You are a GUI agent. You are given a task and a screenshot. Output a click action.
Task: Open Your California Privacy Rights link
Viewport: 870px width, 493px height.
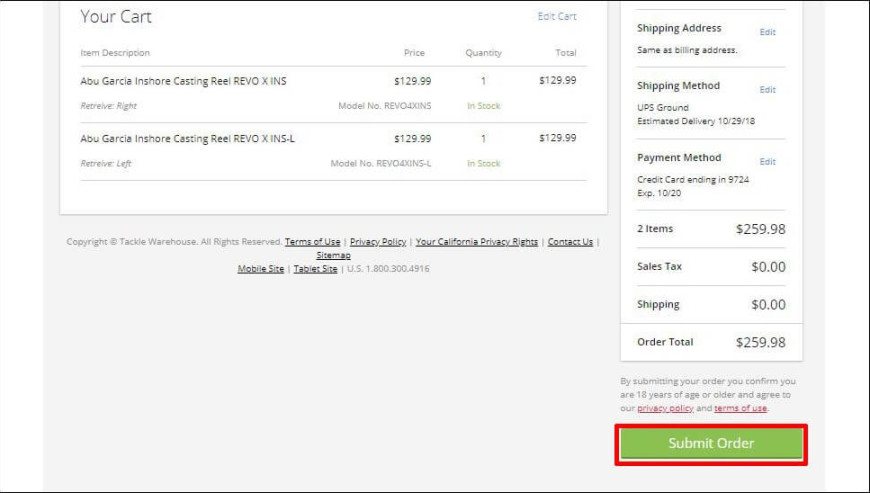click(477, 242)
